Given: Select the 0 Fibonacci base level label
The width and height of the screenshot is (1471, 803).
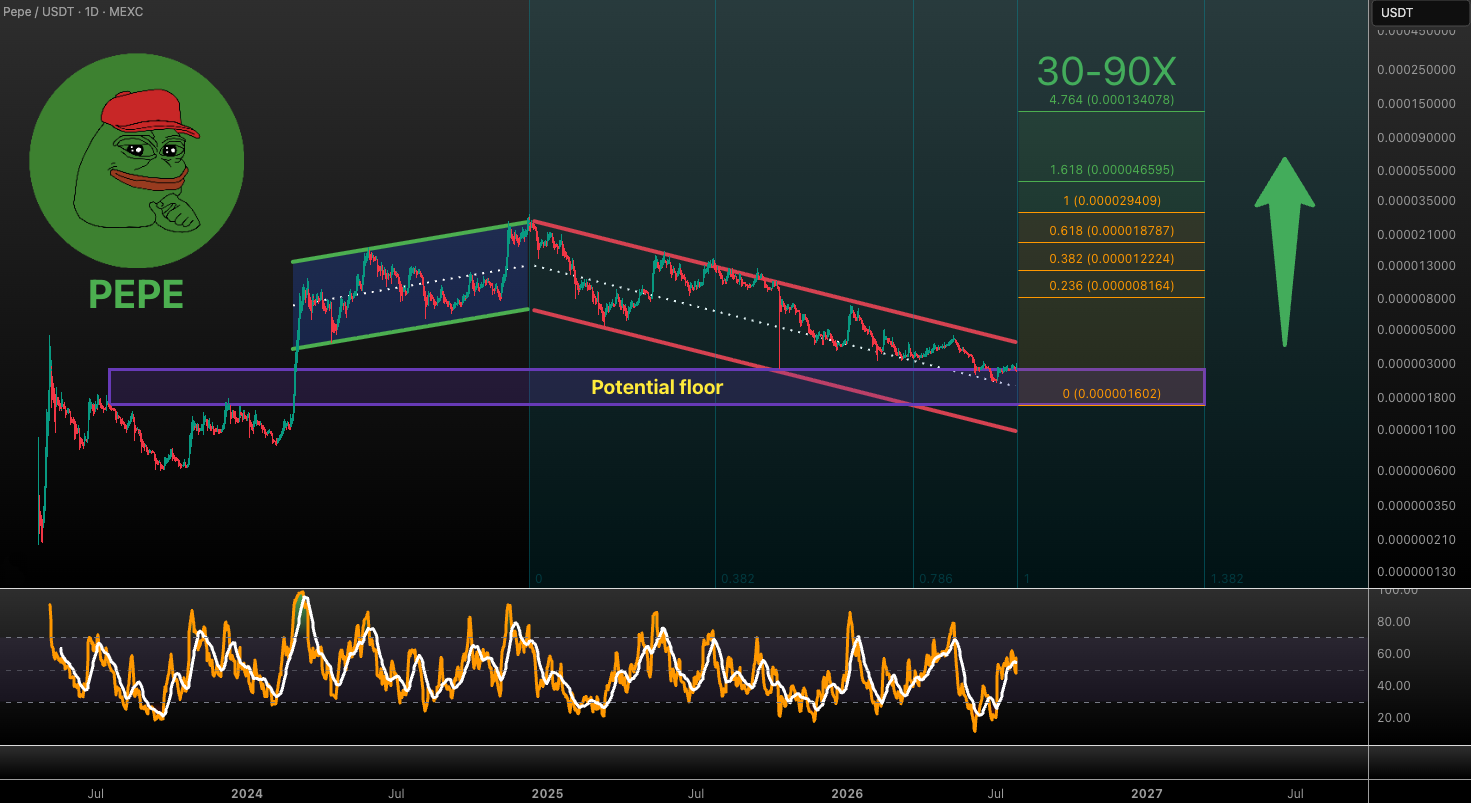Looking at the screenshot, I should pos(1111,394).
